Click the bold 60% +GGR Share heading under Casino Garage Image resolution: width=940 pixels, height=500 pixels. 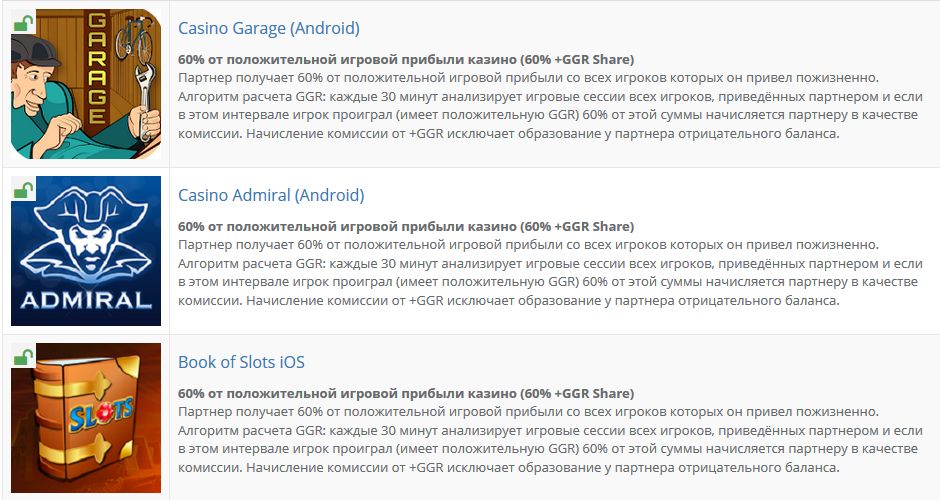405,59
